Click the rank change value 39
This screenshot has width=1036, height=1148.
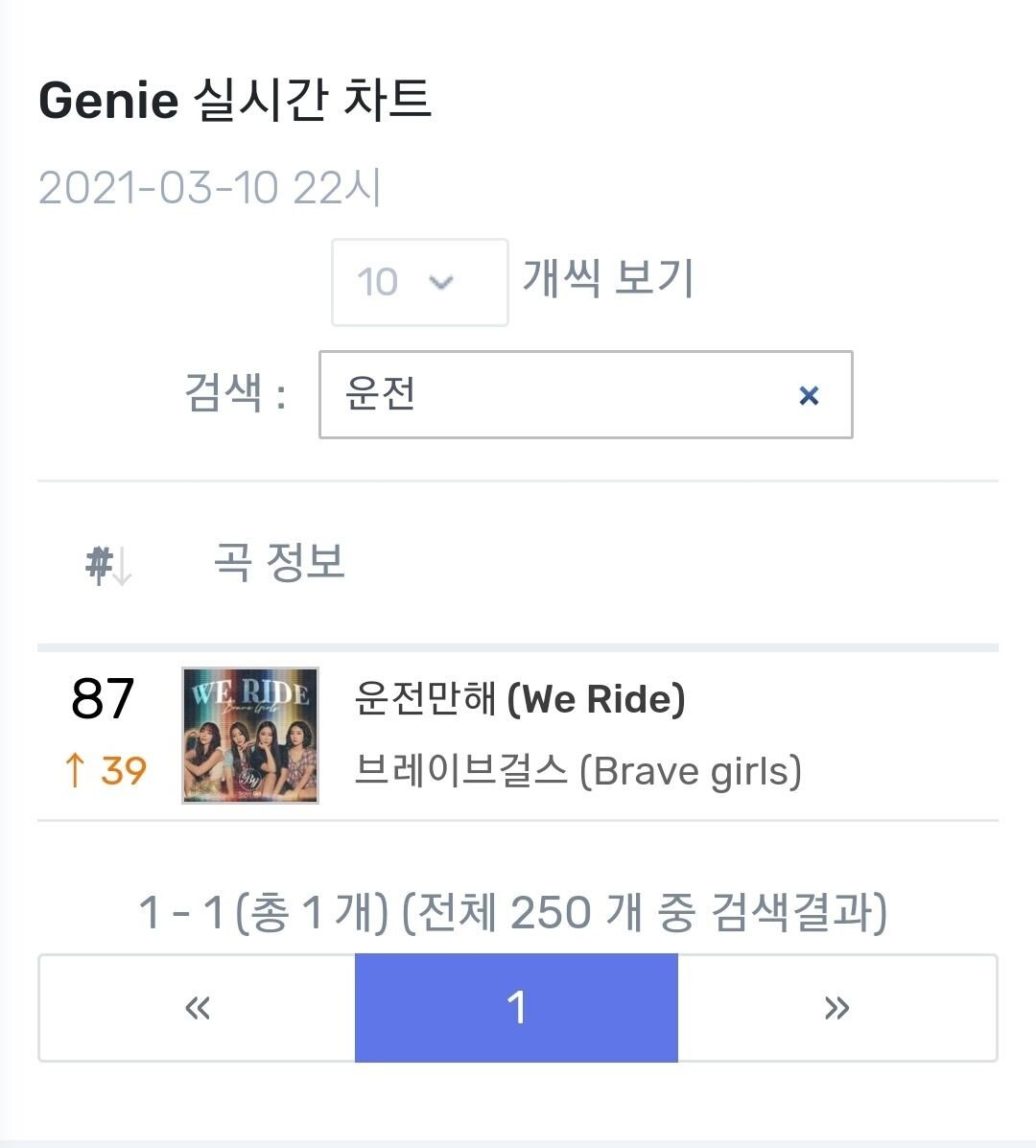pyautogui.click(x=124, y=770)
